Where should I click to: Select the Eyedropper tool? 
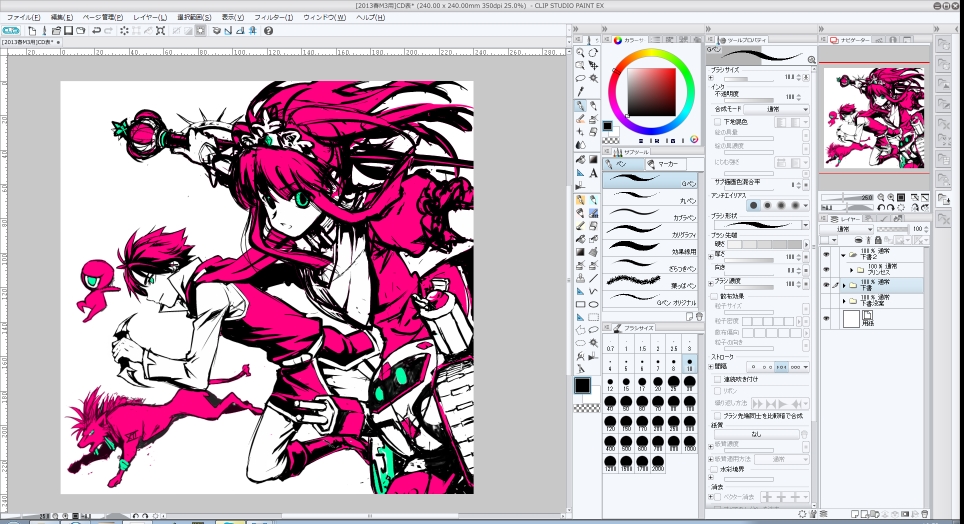pos(580,92)
